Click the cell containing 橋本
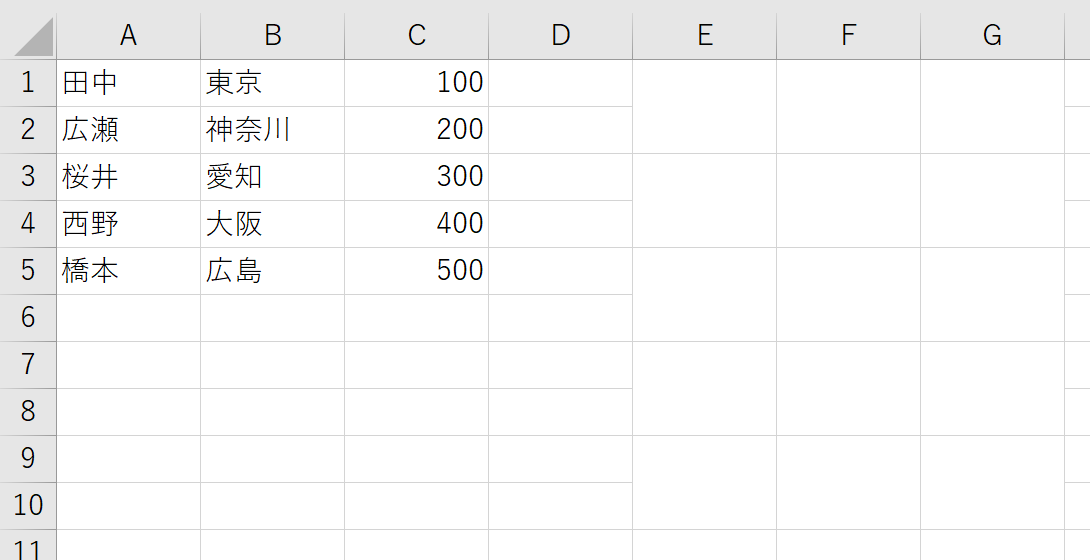Image resolution: width=1090 pixels, height=560 pixels. pyautogui.click(x=129, y=271)
